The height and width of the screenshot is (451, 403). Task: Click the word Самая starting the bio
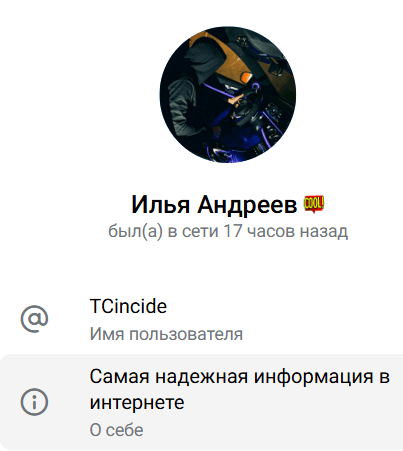[x=119, y=377]
